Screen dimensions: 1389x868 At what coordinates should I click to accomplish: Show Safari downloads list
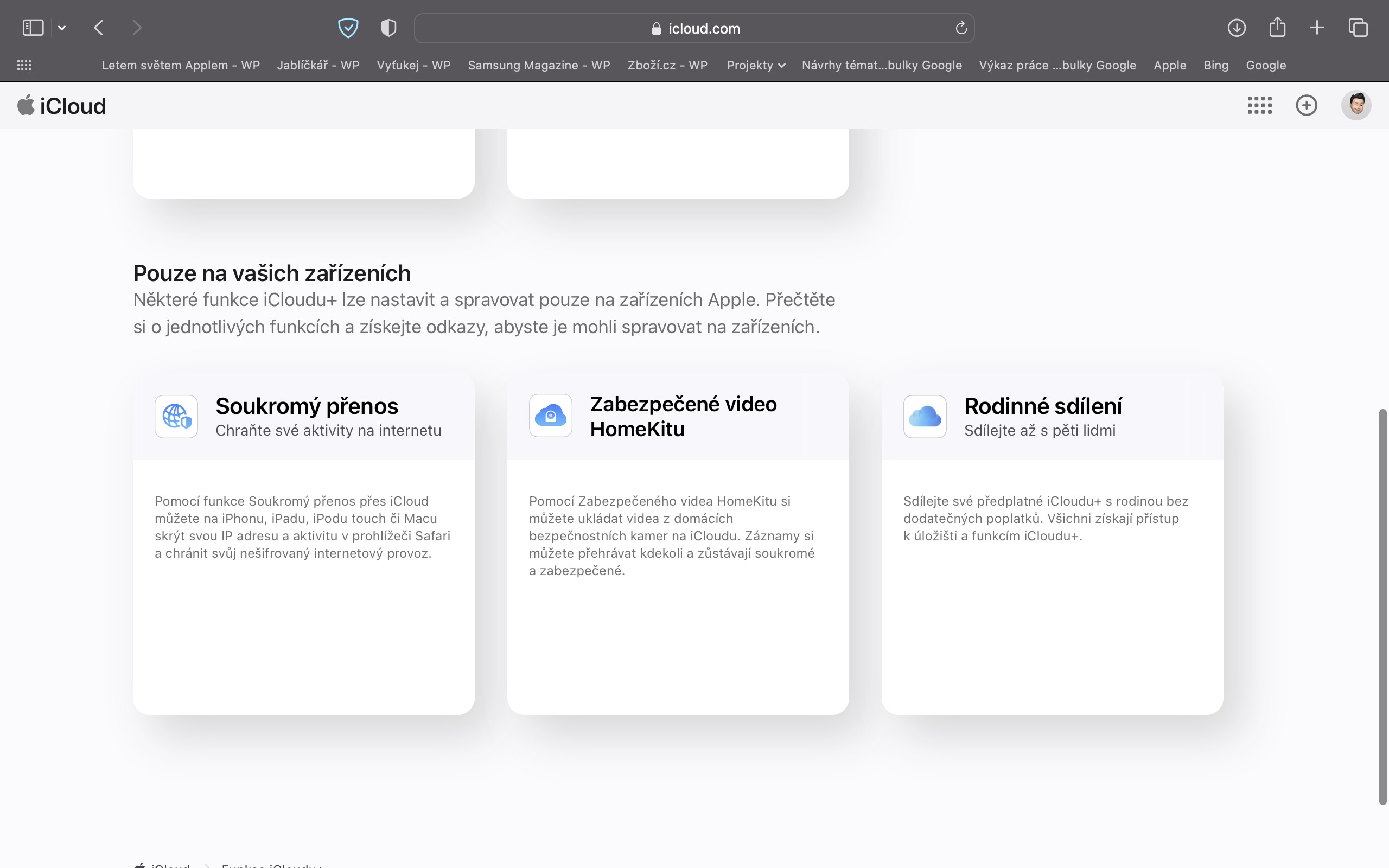pyautogui.click(x=1237, y=28)
